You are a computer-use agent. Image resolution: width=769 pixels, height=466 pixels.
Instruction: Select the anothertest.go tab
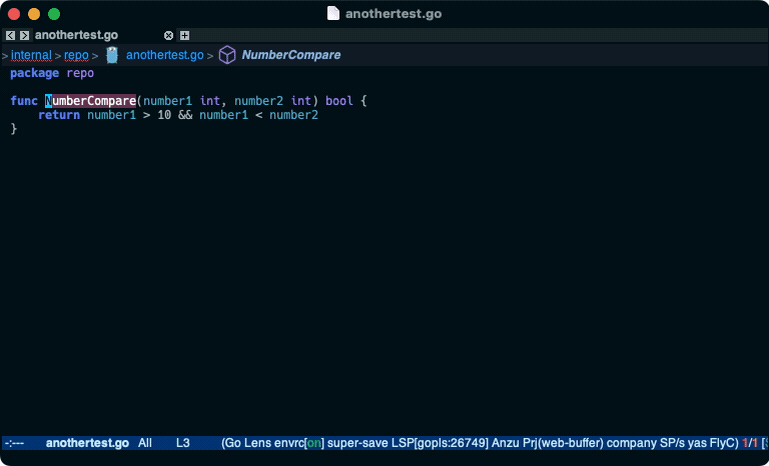77,35
